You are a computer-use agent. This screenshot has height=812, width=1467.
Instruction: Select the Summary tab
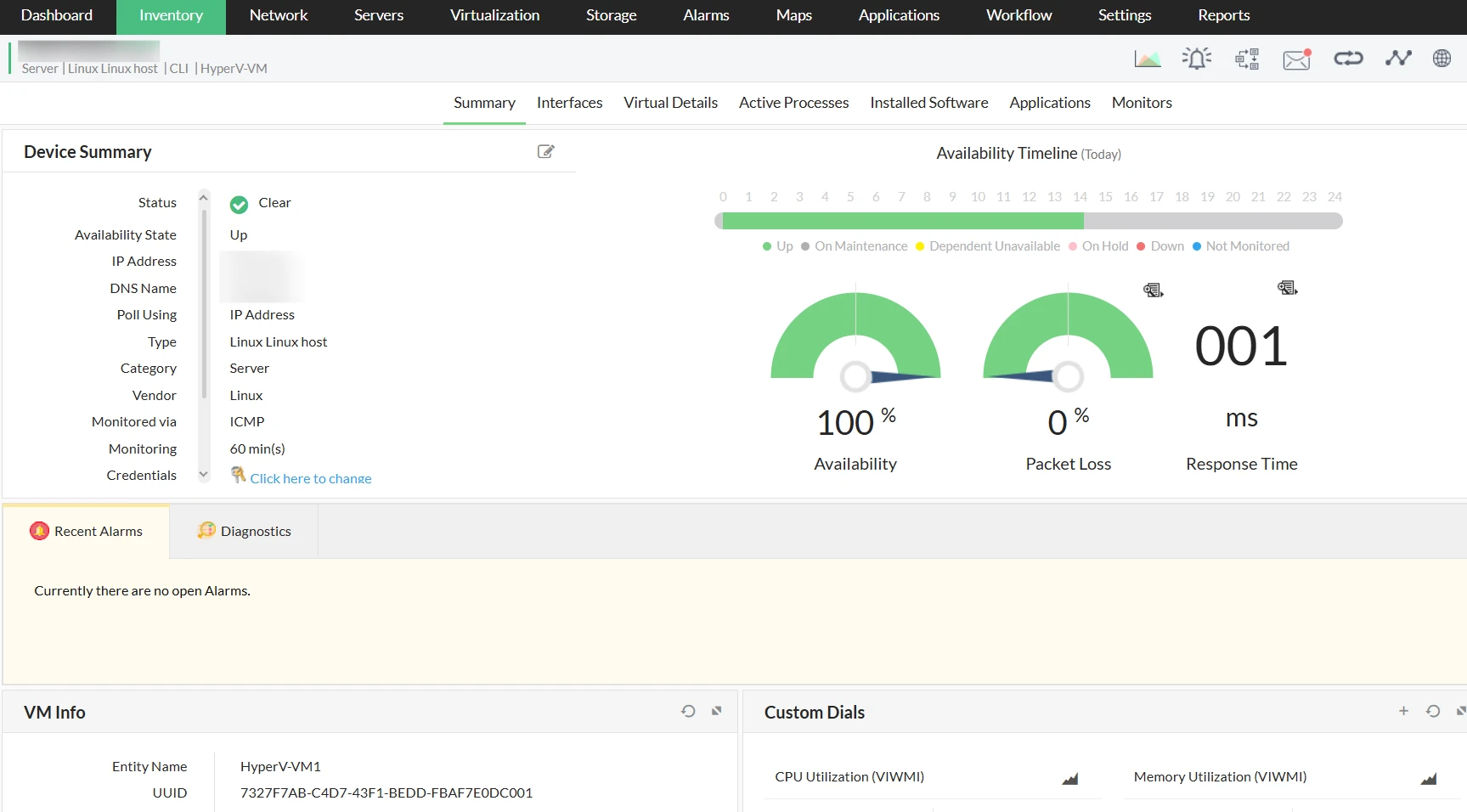tap(484, 103)
